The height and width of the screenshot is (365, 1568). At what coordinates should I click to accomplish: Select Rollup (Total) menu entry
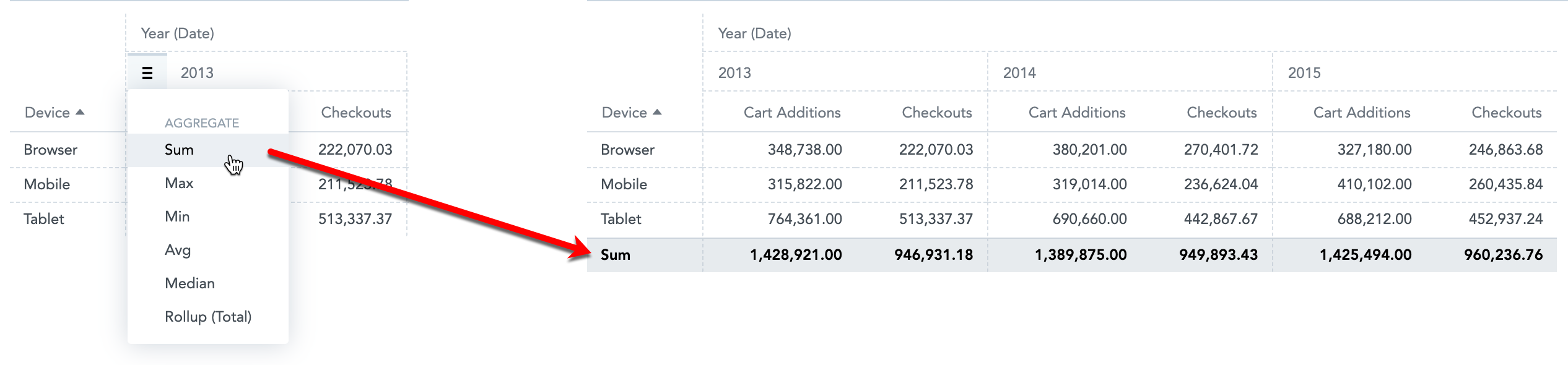(208, 317)
